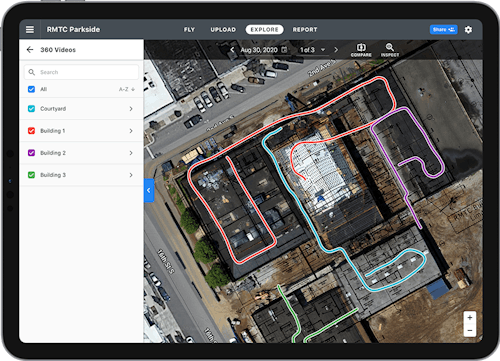Open the 1 of 3 dropdown
Screen dimensions: 500x361
[x=312, y=50]
